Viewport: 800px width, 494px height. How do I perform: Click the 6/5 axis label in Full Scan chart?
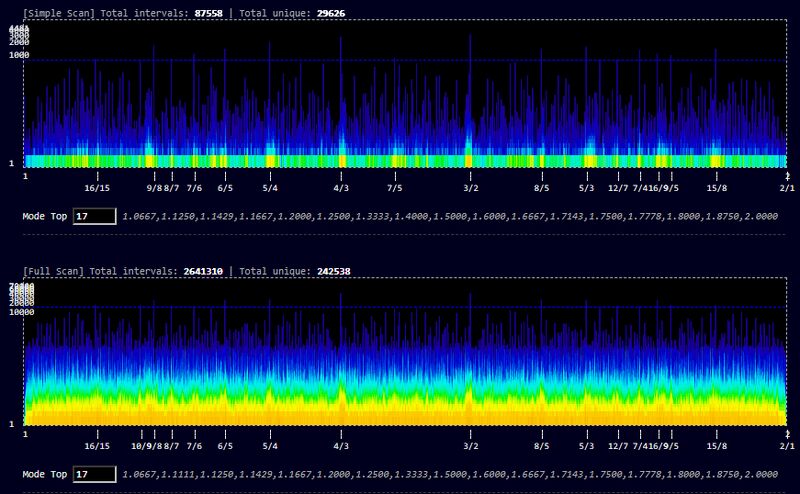(x=225, y=447)
